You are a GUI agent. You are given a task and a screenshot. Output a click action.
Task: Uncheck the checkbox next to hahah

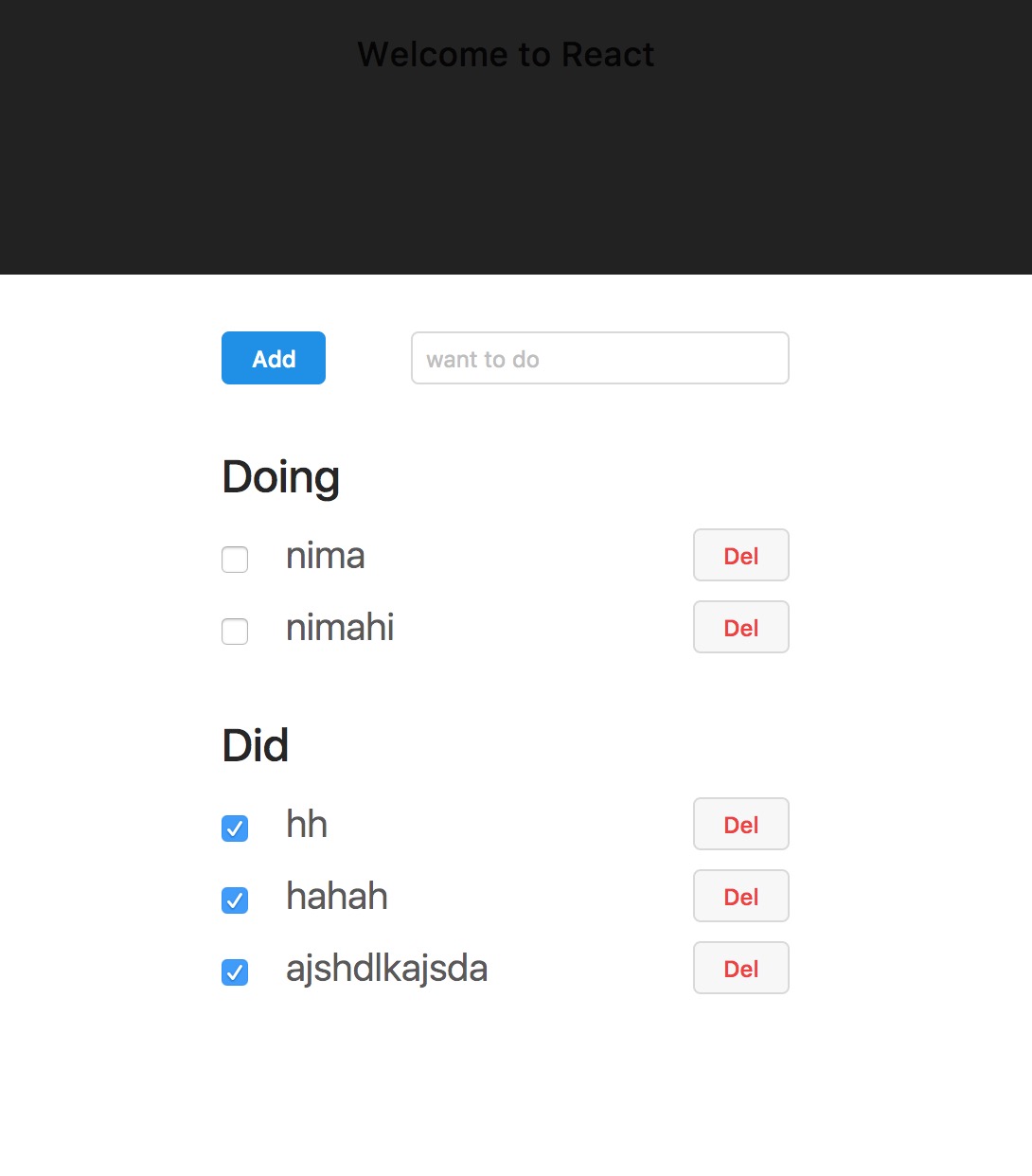(234, 900)
